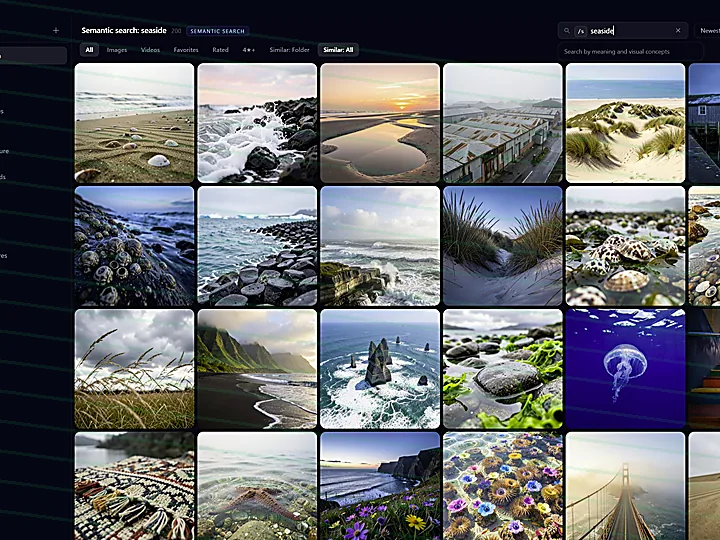Select the All filter tab
720x540 pixels.
89,50
